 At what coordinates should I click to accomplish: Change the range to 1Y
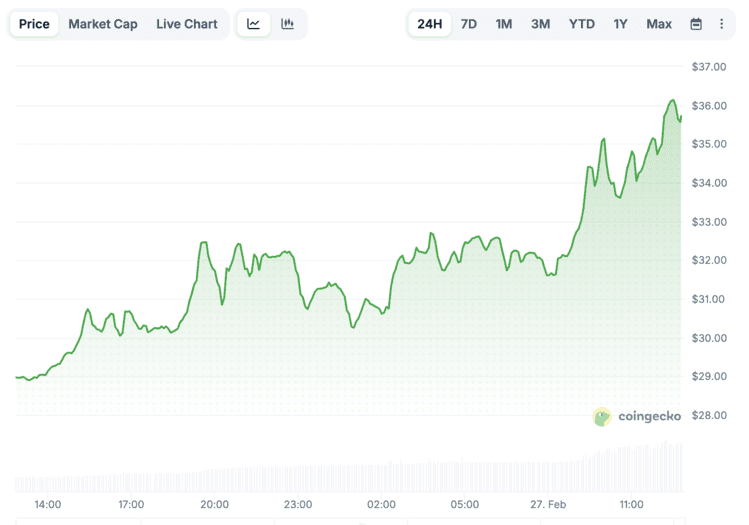tap(621, 24)
